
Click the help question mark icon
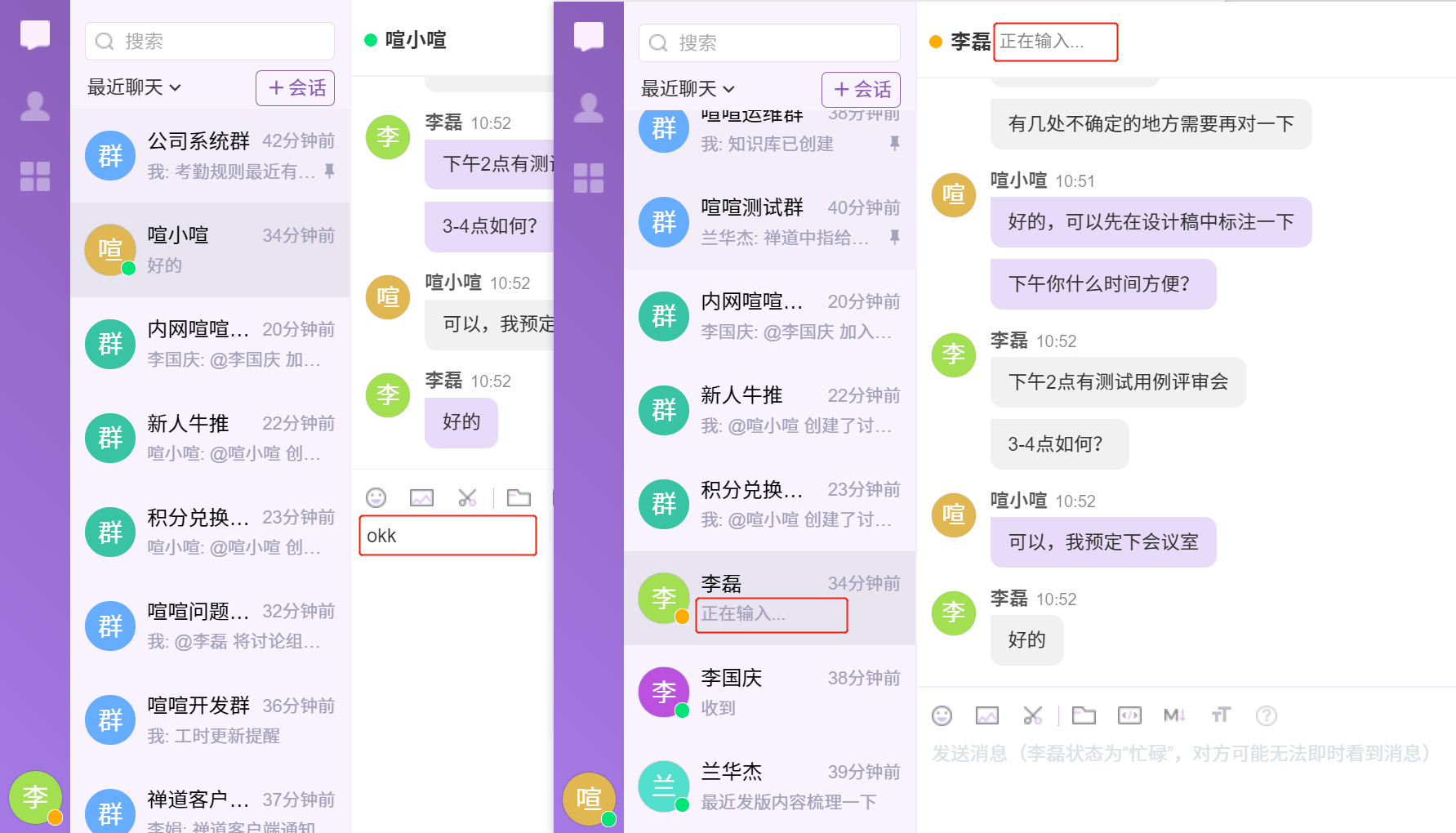[x=1266, y=716]
